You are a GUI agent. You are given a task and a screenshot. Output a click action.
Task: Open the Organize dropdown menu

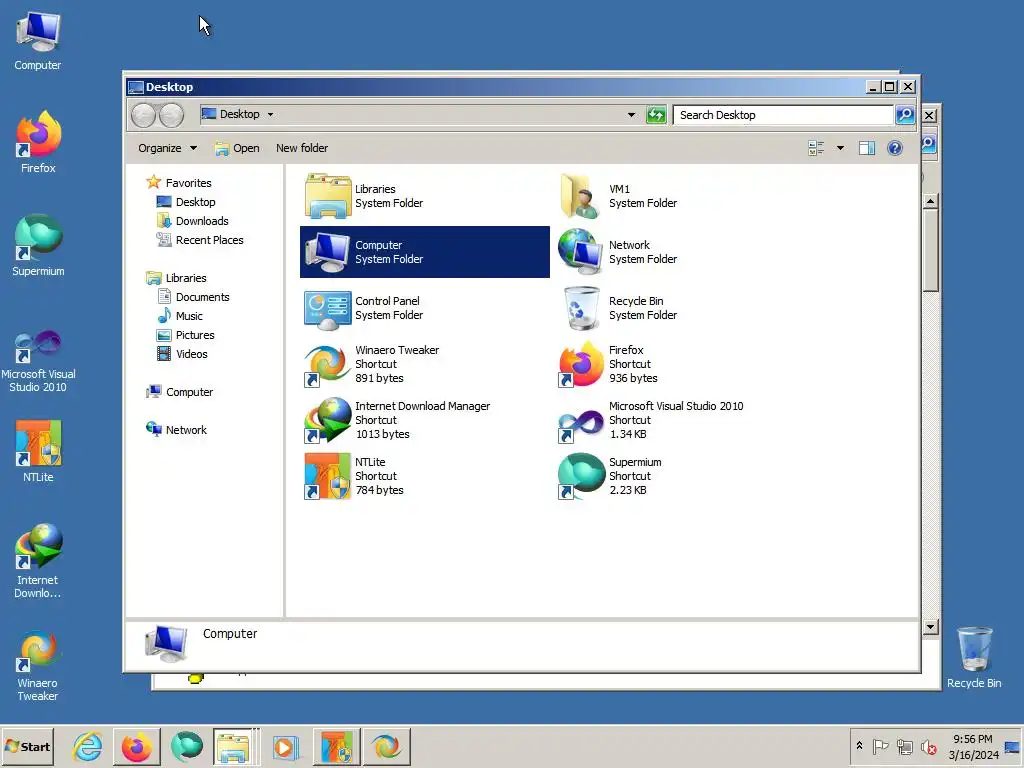[x=167, y=148]
